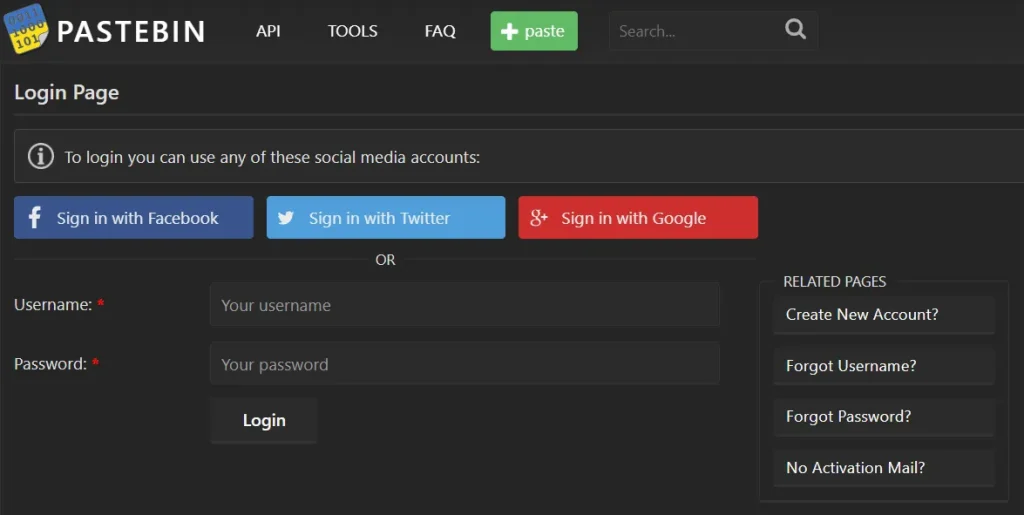
Task: Focus the Your username field
Action: coord(464,304)
